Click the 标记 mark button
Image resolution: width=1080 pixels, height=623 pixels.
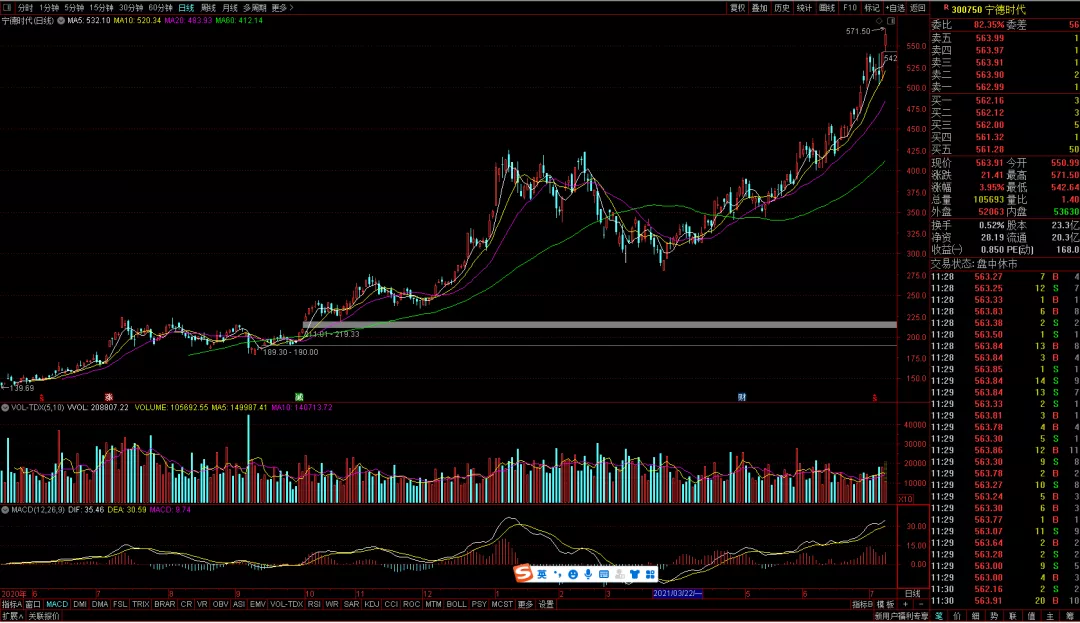coord(872,8)
